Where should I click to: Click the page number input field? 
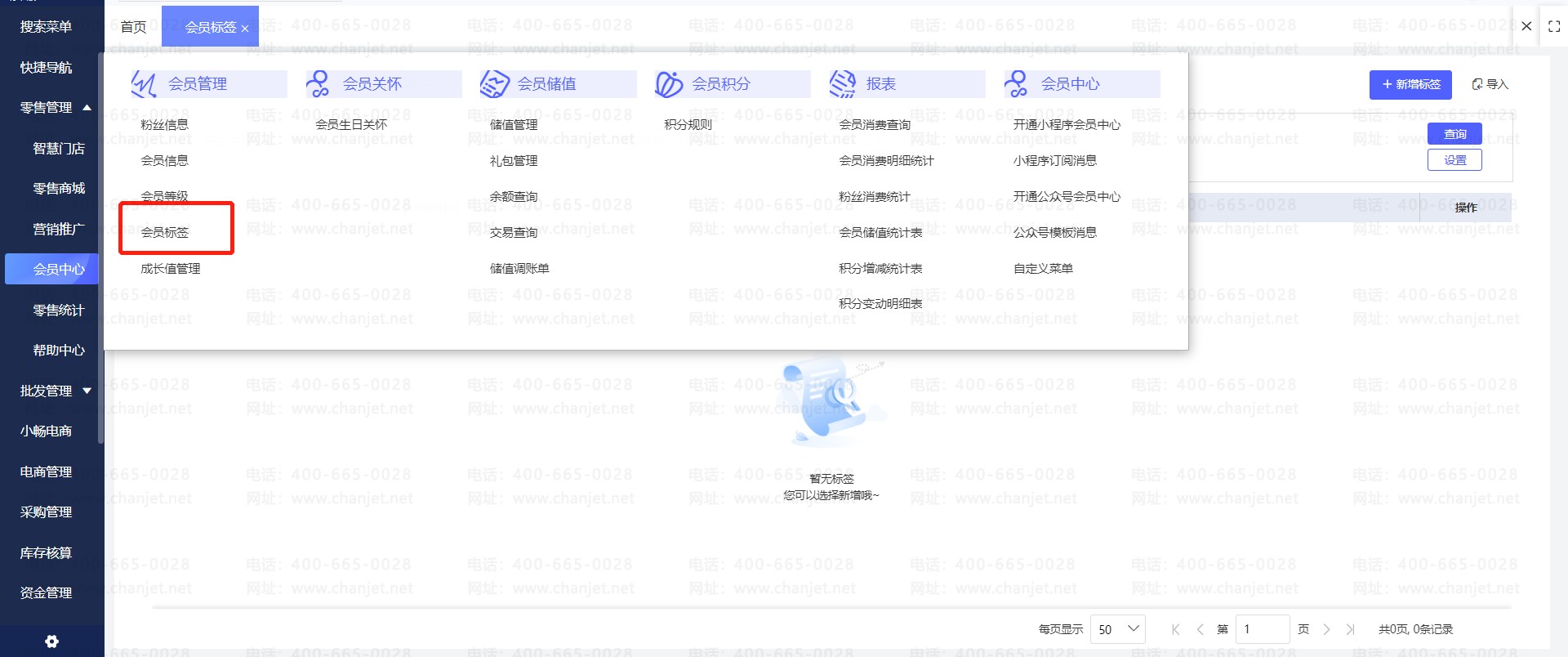(1263, 629)
